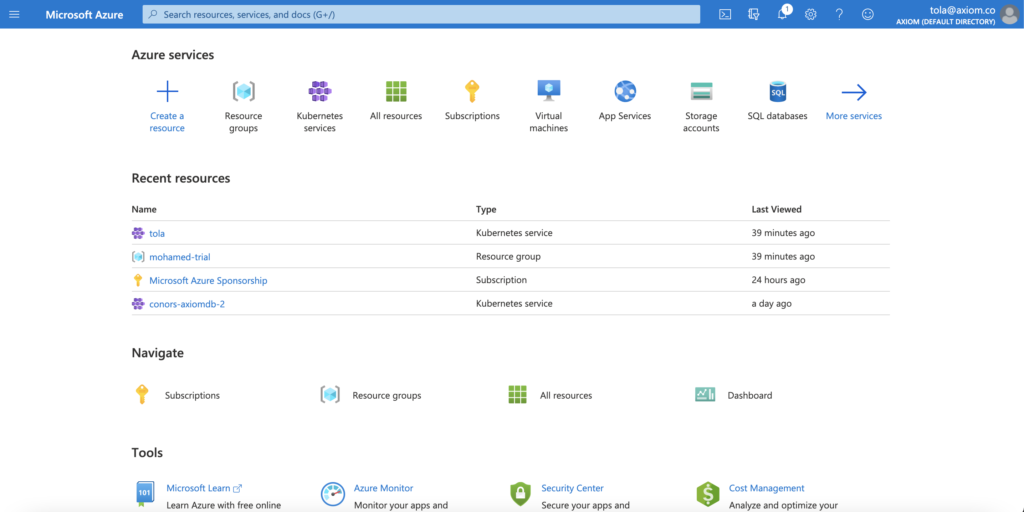
Task: Open All resources grid icon in Azure services
Action: point(396,91)
